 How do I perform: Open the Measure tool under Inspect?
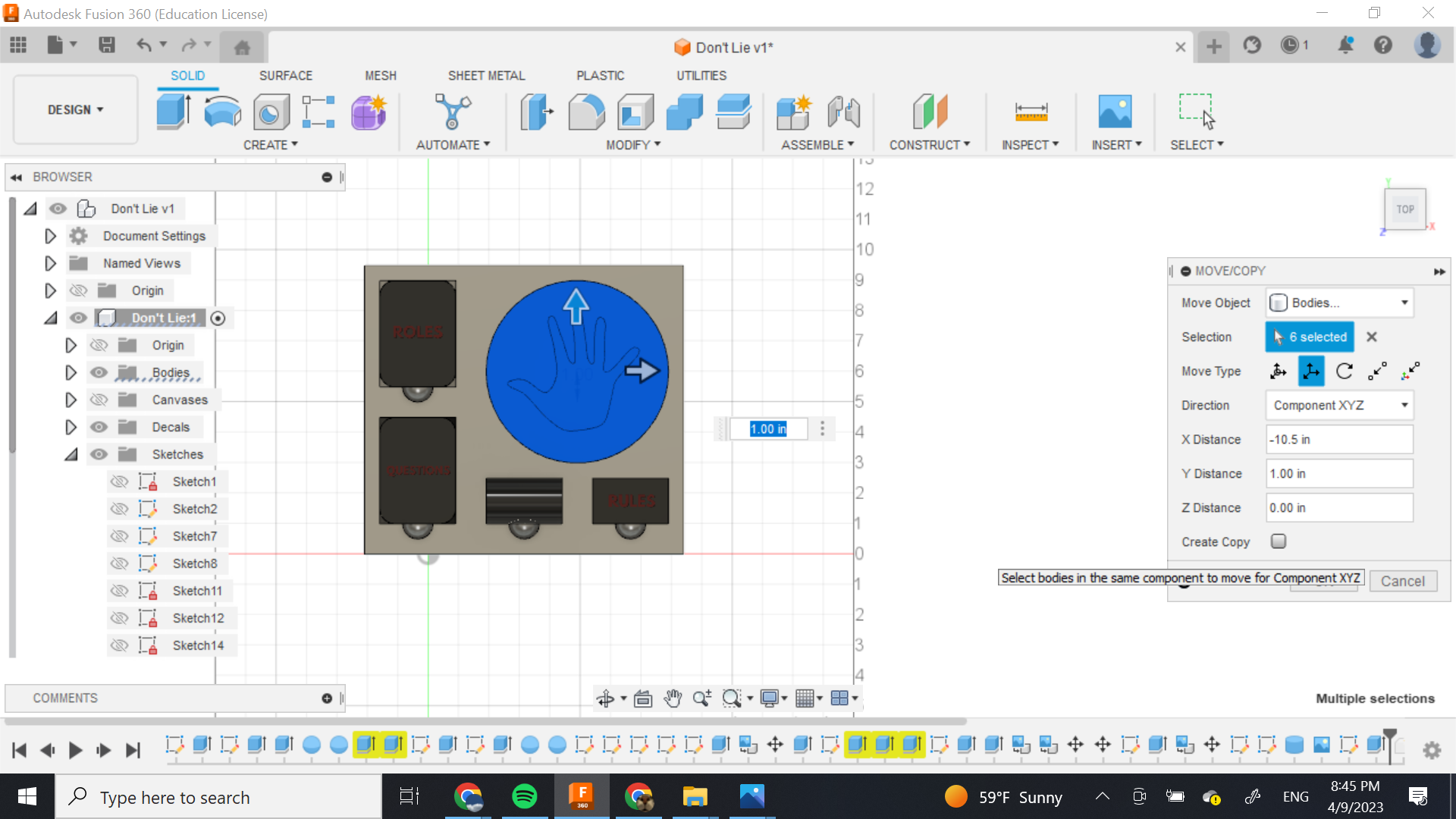1031,112
